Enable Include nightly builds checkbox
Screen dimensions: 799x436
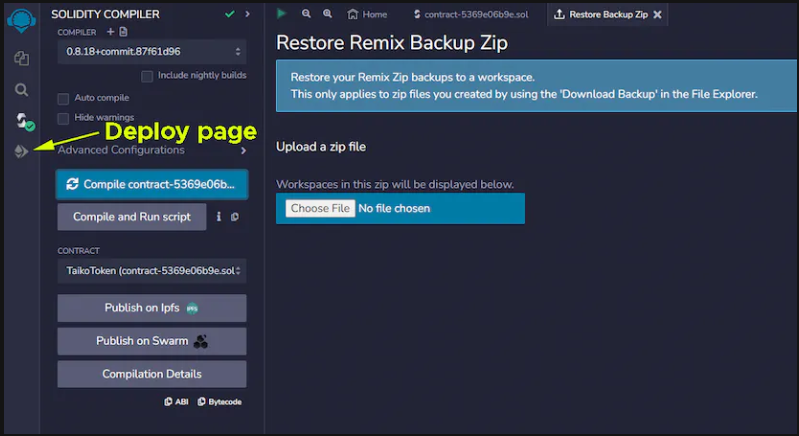pos(147,76)
